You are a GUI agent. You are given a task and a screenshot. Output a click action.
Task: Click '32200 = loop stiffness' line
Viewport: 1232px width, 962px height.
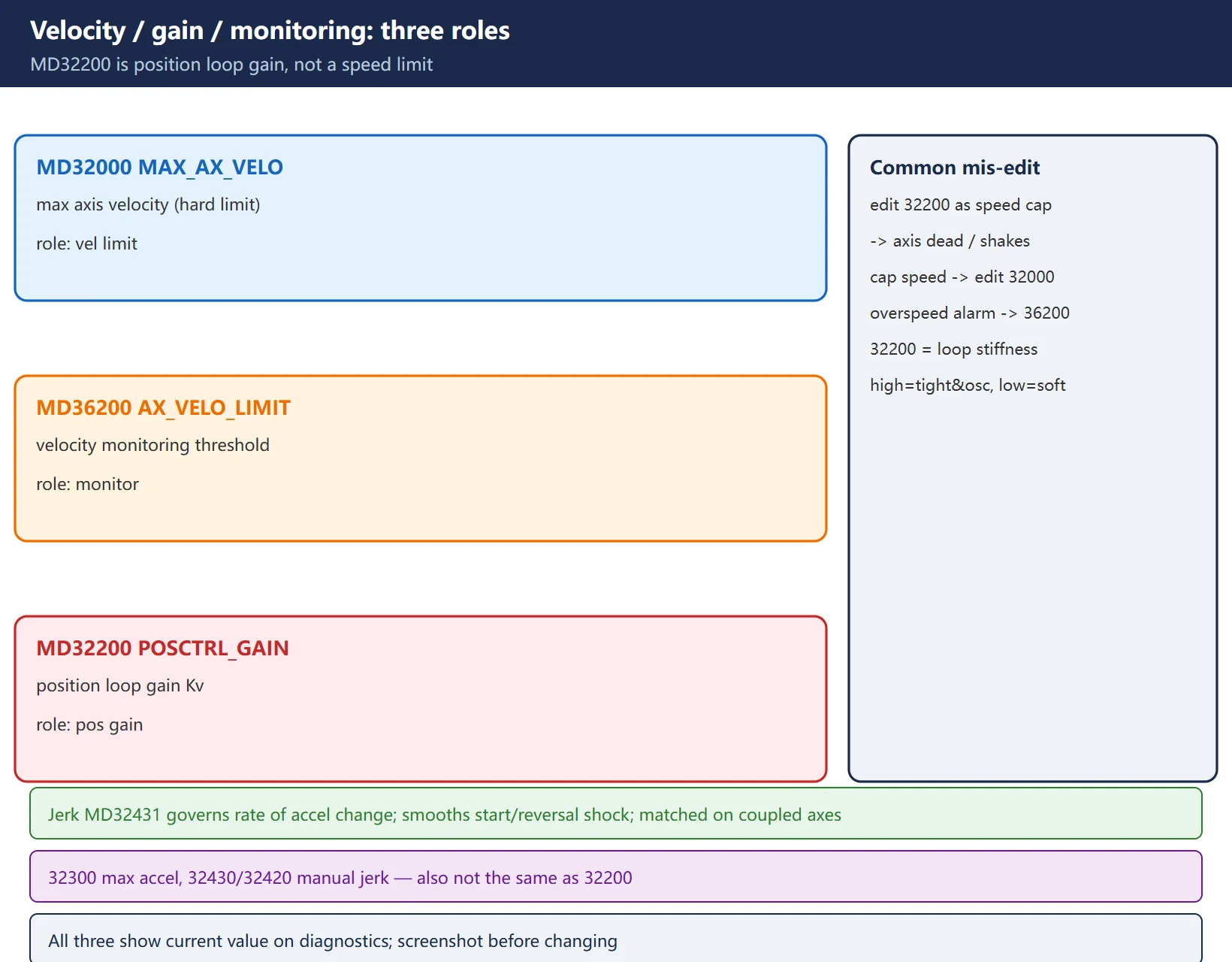click(x=953, y=349)
